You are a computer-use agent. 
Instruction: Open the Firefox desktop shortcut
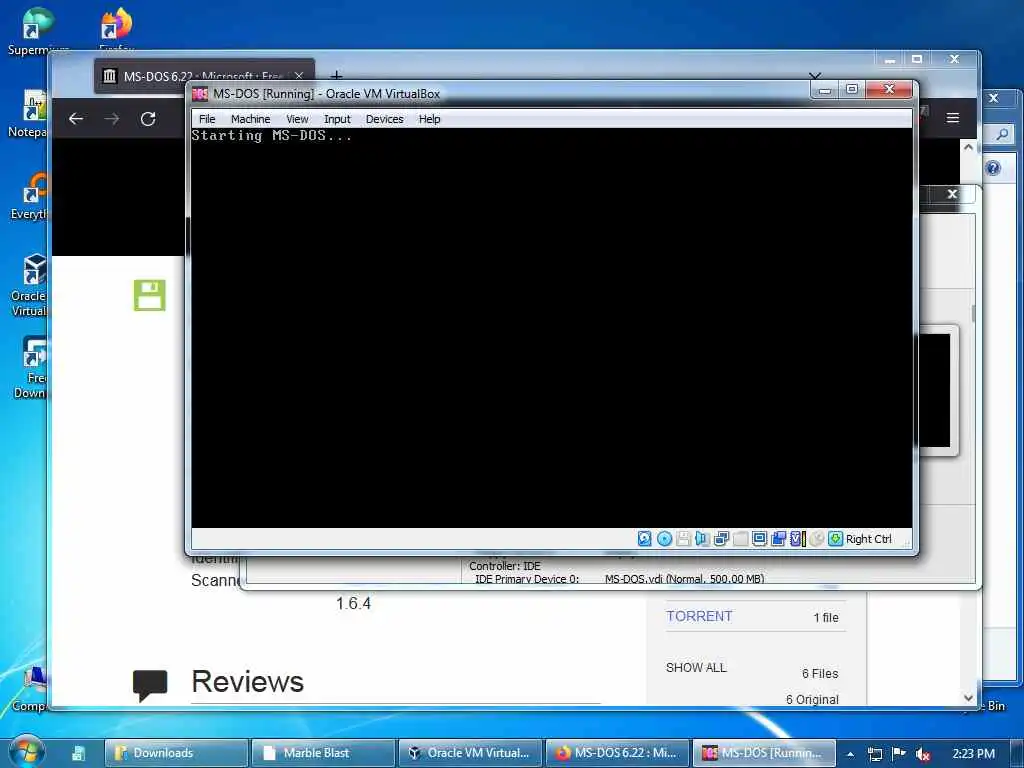coord(117,29)
